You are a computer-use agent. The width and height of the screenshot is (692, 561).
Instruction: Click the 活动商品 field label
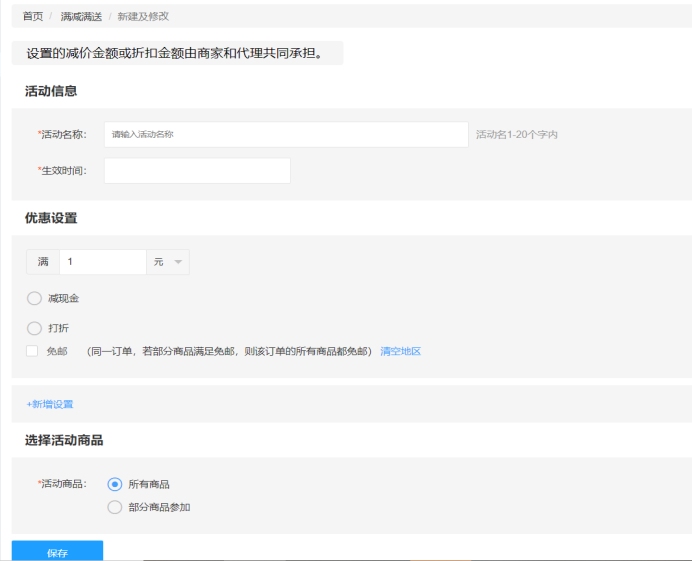[62, 484]
